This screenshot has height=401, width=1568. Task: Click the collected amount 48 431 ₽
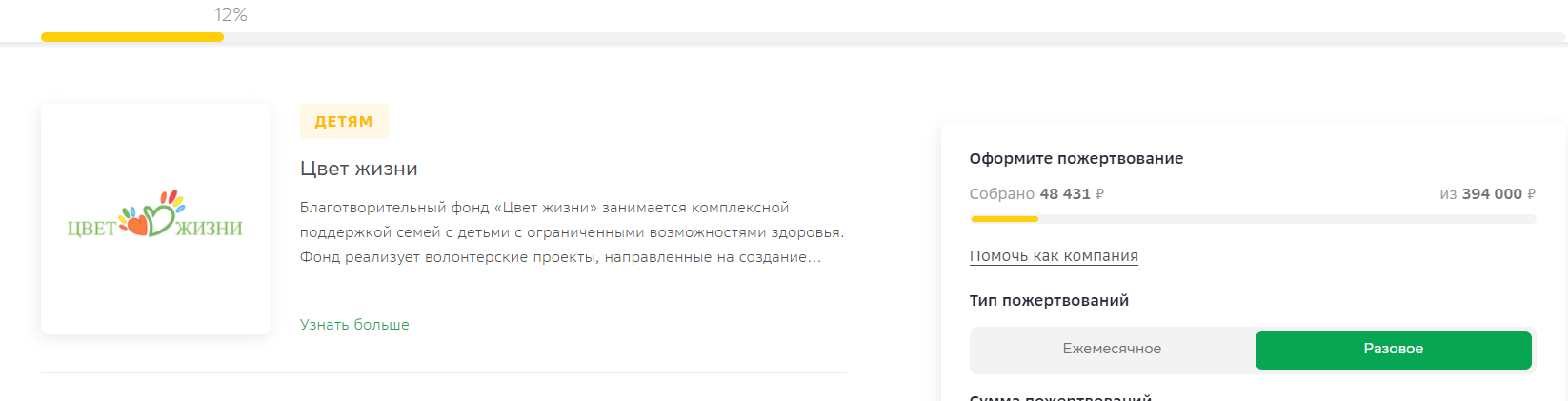click(x=1071, y=194)
